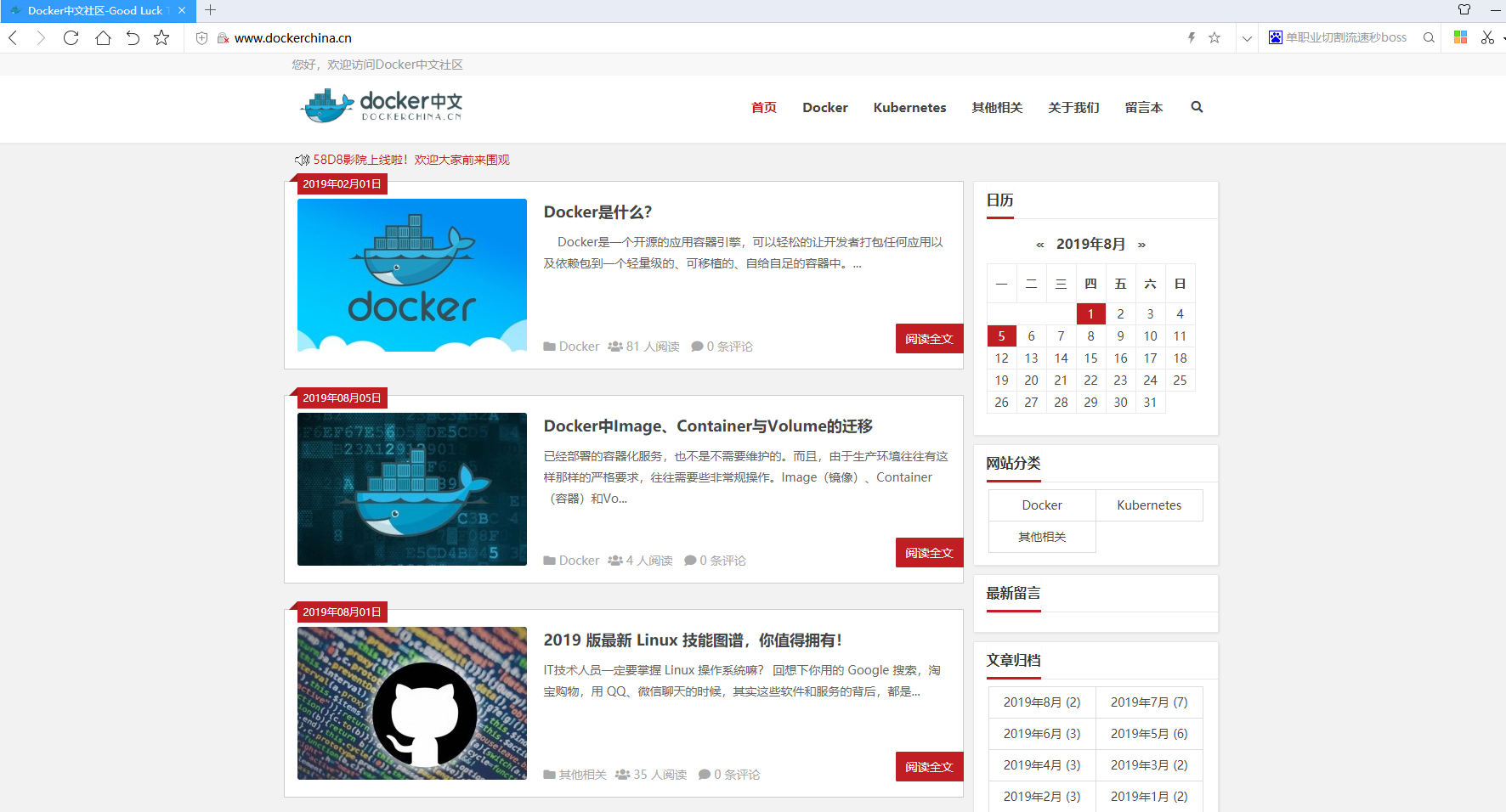Open a new browser tab
This screenshot has width=1506, height=812.
pos(211,10)
